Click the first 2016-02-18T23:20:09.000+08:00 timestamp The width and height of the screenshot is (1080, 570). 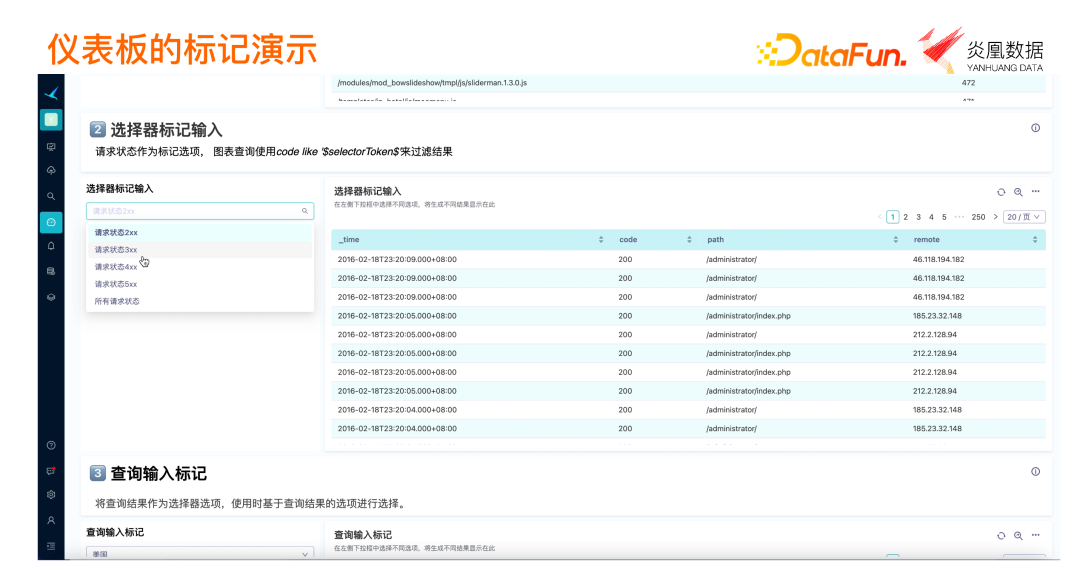[397, 260]
